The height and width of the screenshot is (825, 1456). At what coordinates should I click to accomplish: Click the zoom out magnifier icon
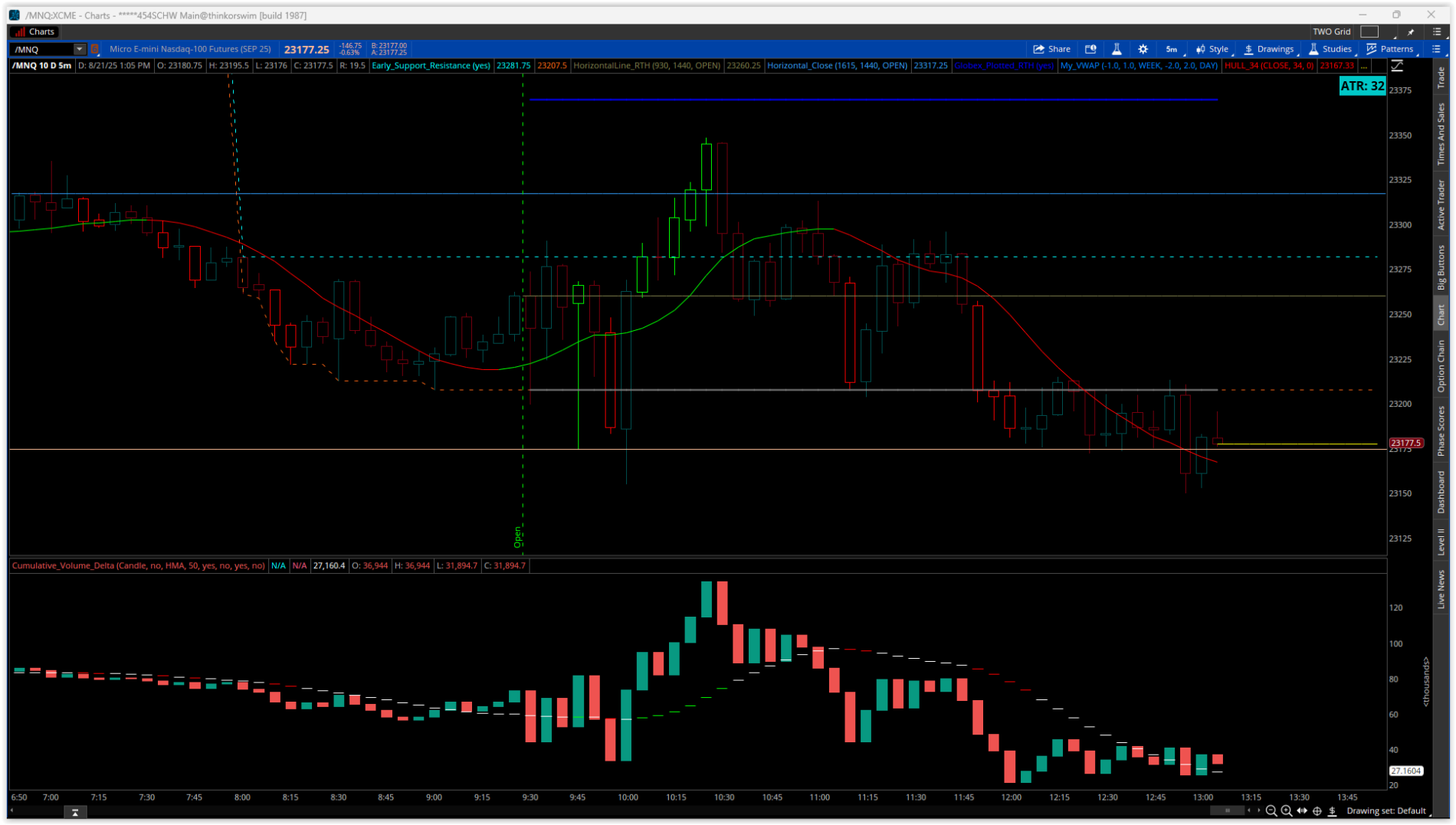[x=1271, y=810]
